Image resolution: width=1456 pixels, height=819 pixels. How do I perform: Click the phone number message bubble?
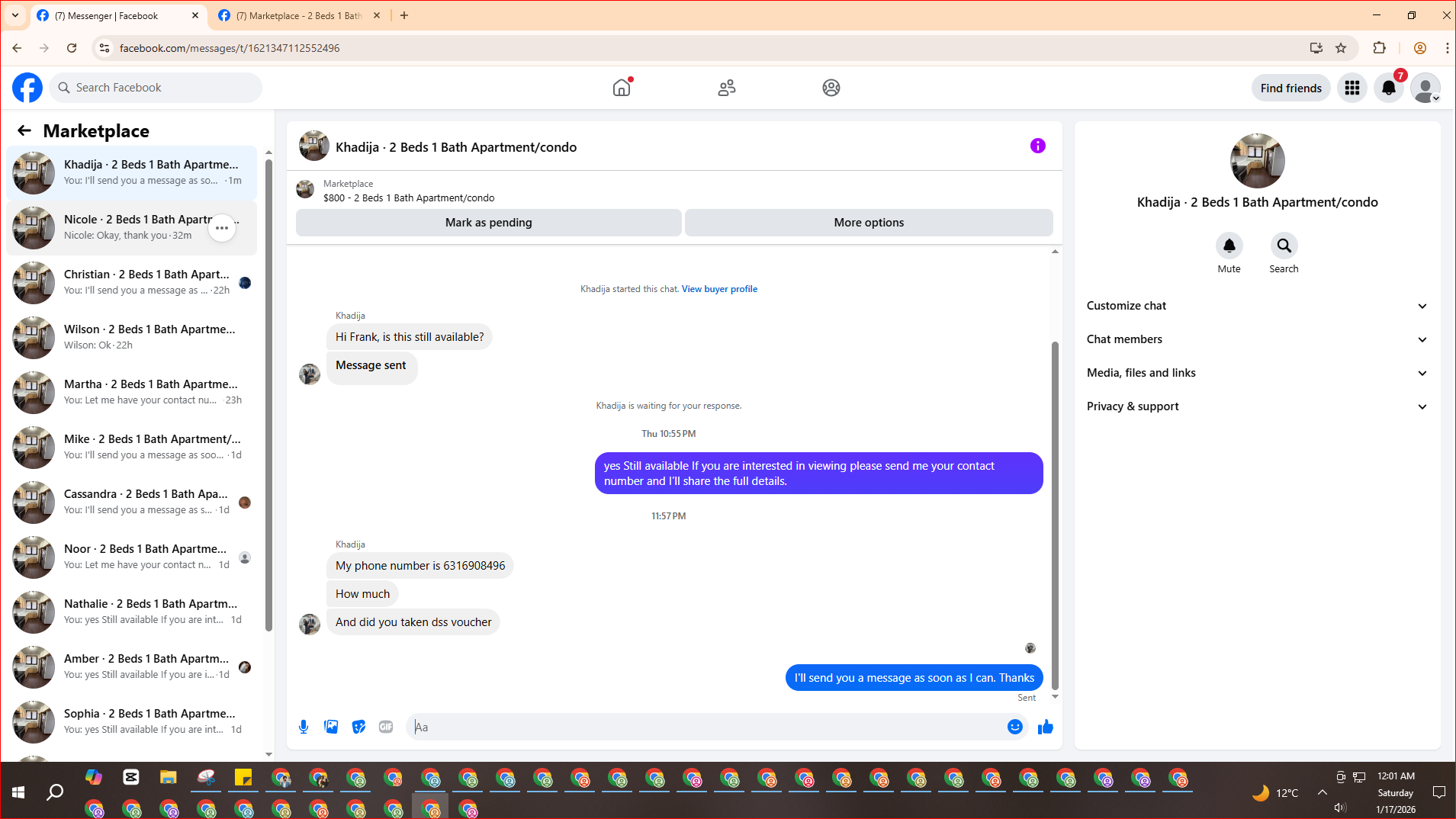click(x=420, y=566)
